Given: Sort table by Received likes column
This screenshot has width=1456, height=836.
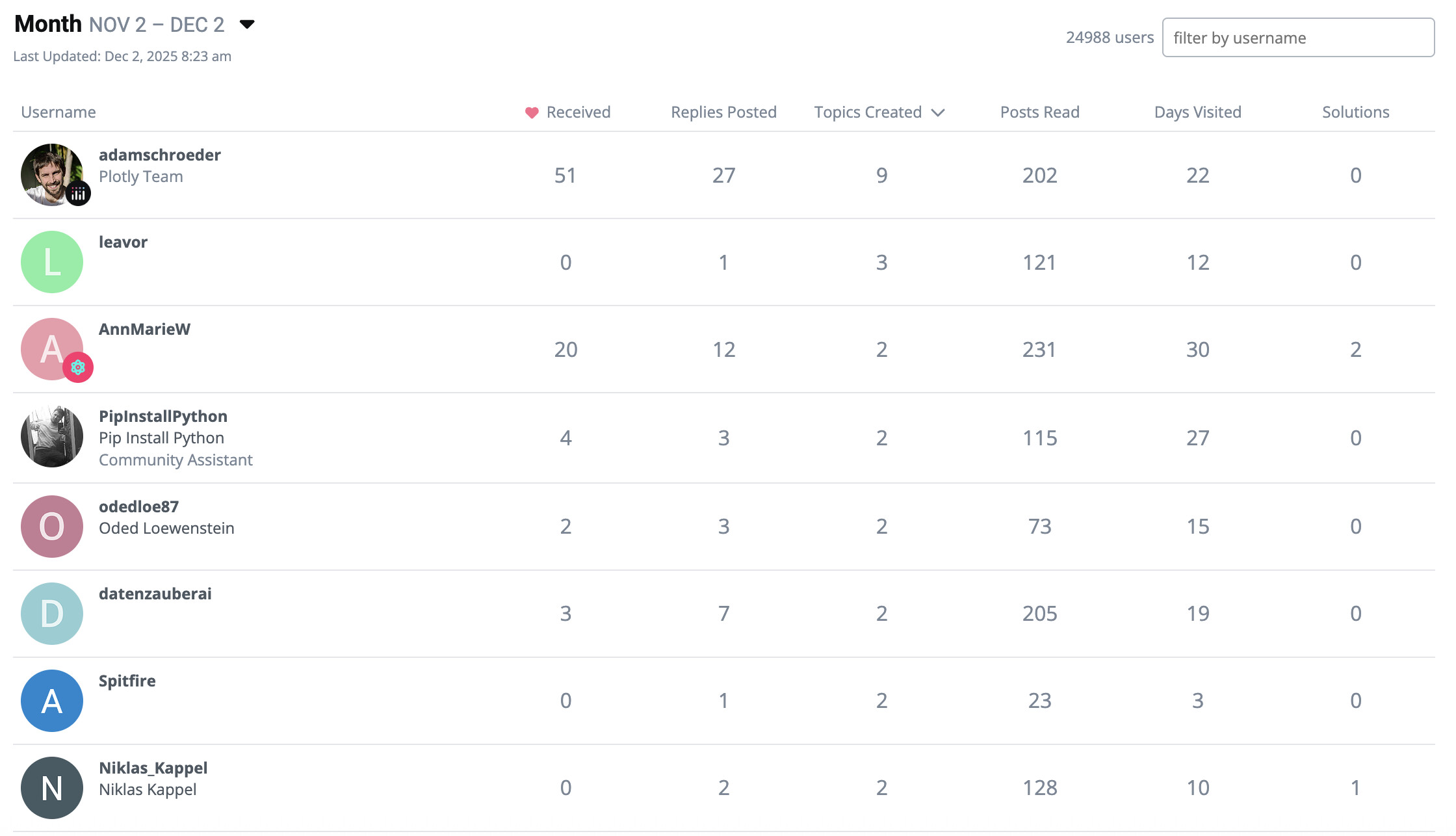Looking at the screenshot, I should click(577, 112).
